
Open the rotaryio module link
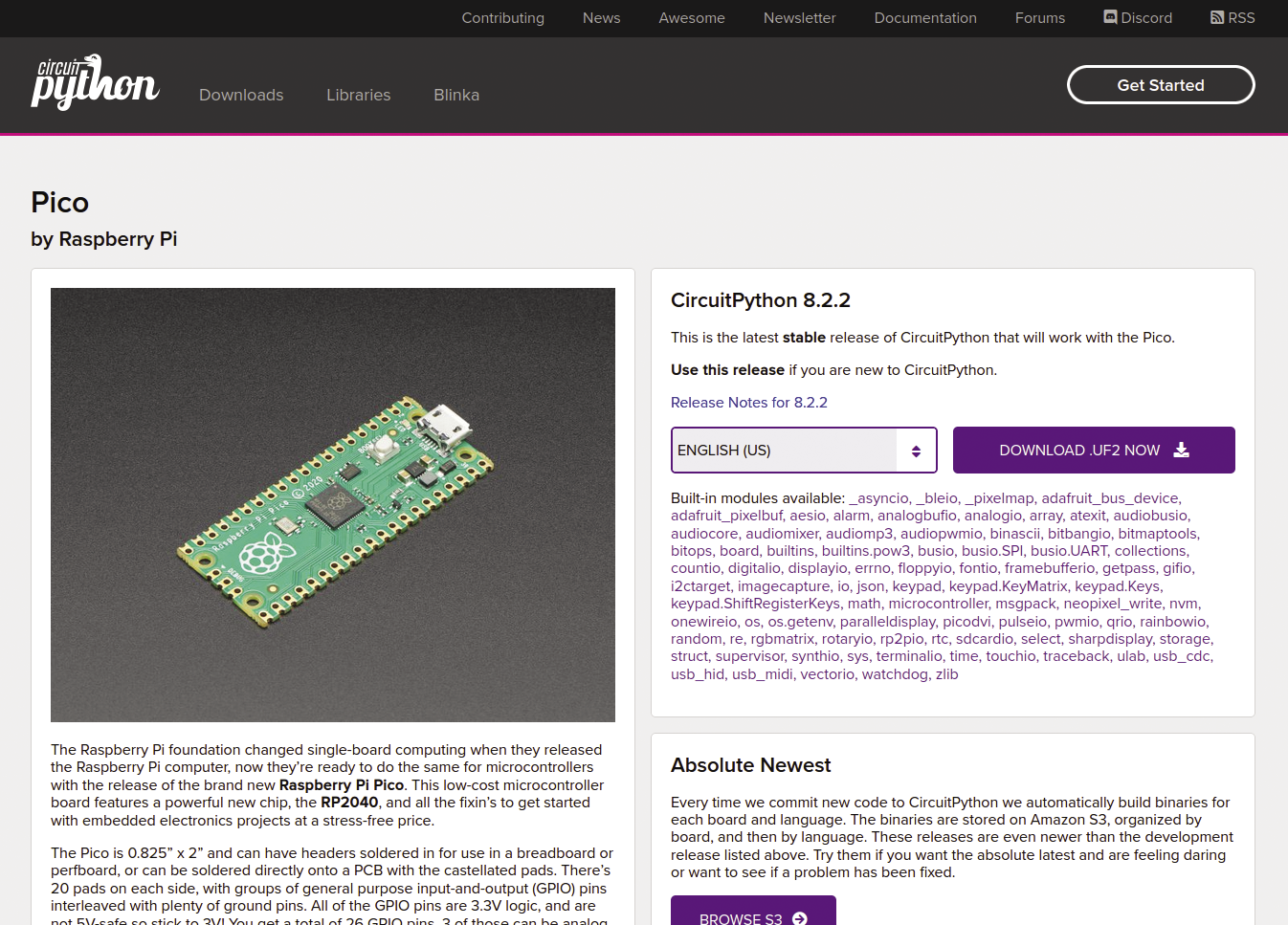(x=847, y=639)
